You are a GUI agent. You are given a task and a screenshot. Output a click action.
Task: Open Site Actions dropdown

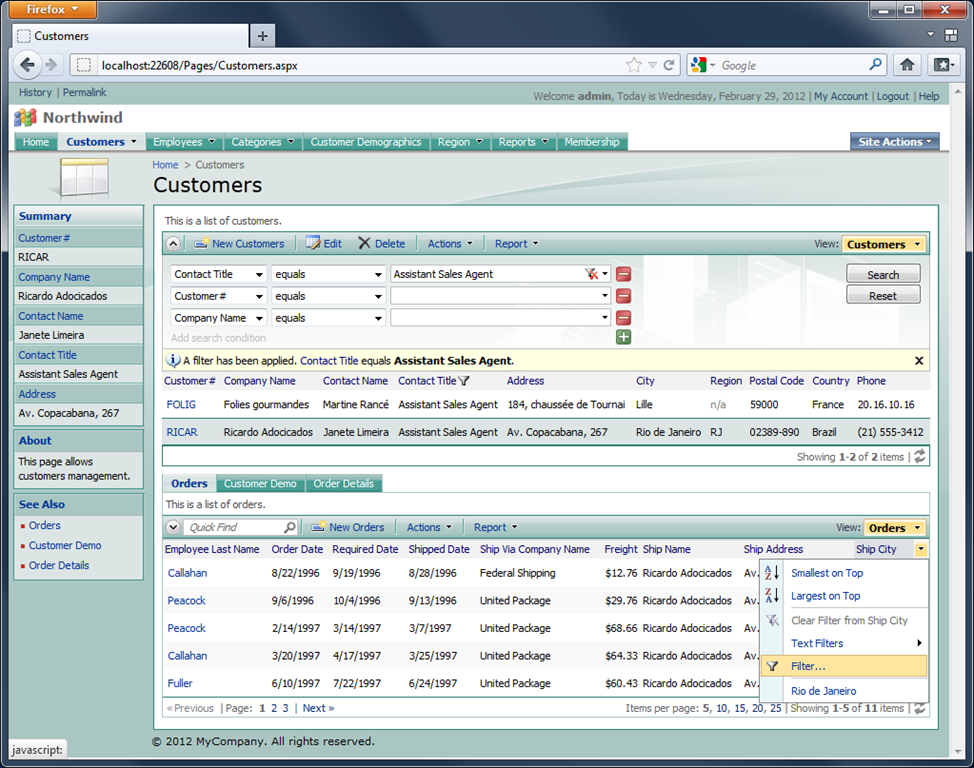click(894, 142)
